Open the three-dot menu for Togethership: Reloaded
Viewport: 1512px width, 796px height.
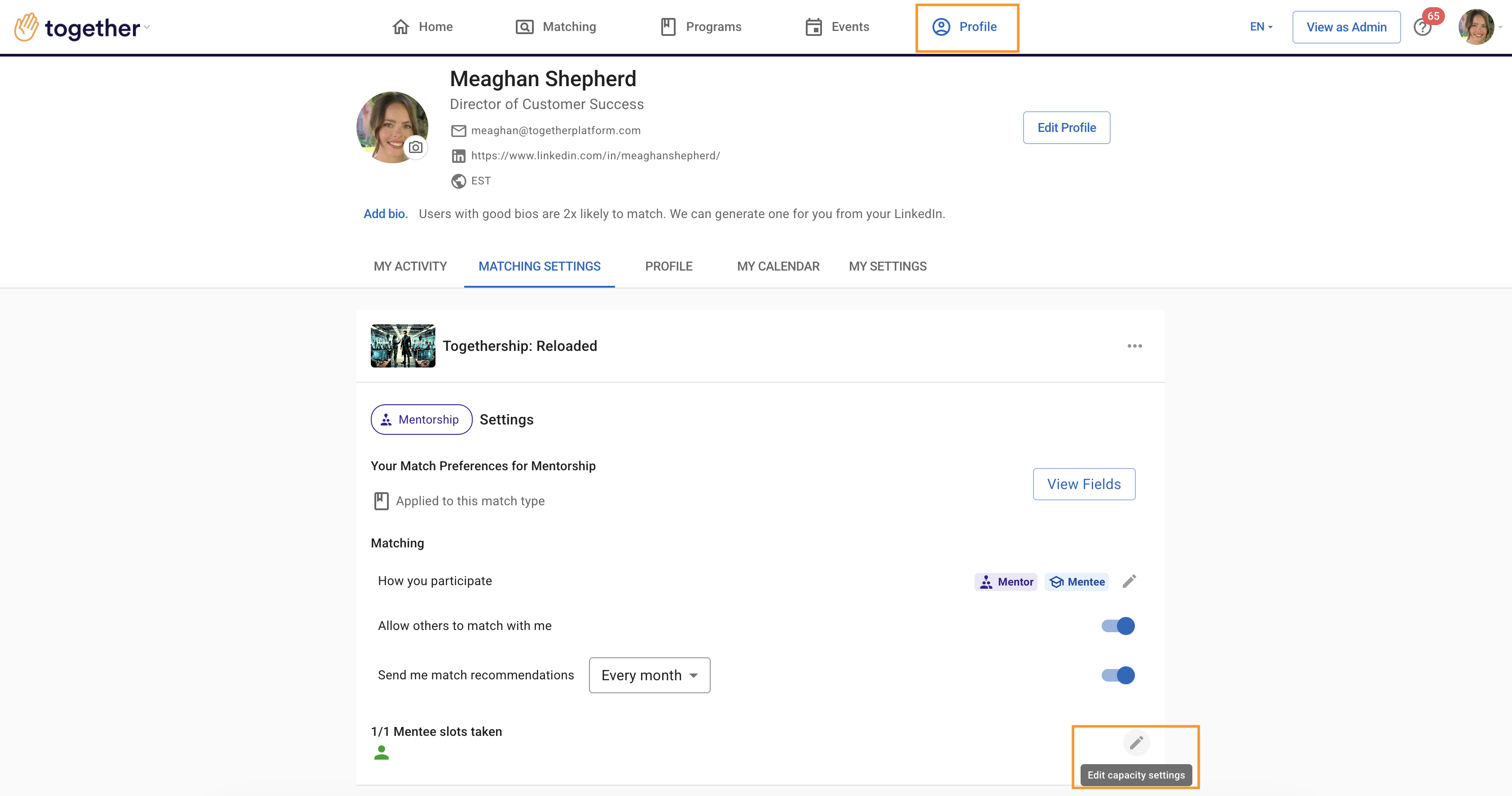click(1134, 346)
